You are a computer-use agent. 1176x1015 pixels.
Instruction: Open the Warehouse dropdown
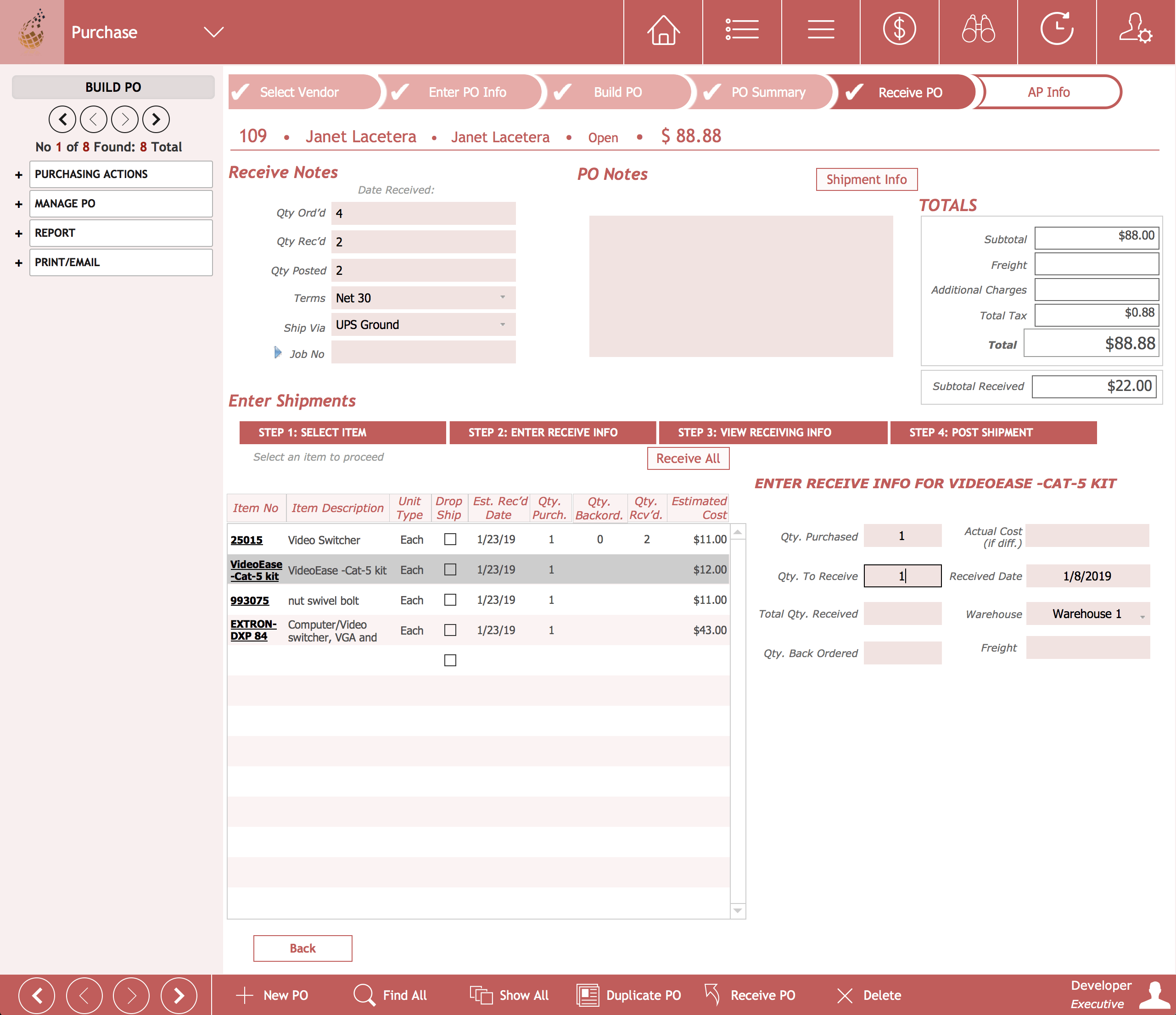1088,614
